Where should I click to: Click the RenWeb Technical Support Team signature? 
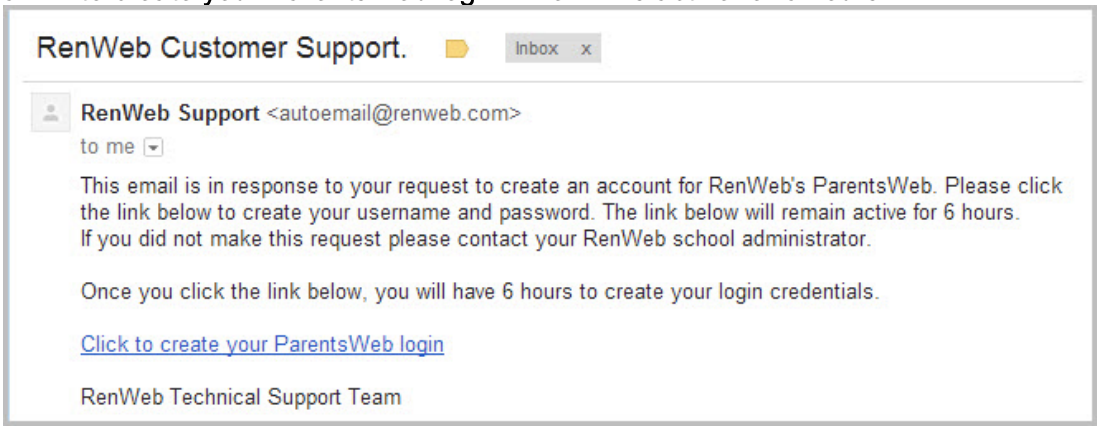tap(241, 397)
